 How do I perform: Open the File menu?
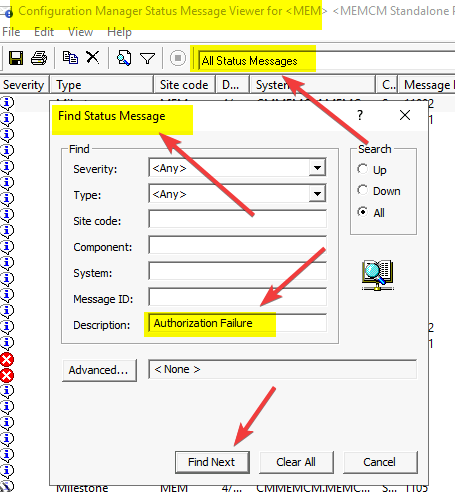pyautogui.click(x=11, y=32)
